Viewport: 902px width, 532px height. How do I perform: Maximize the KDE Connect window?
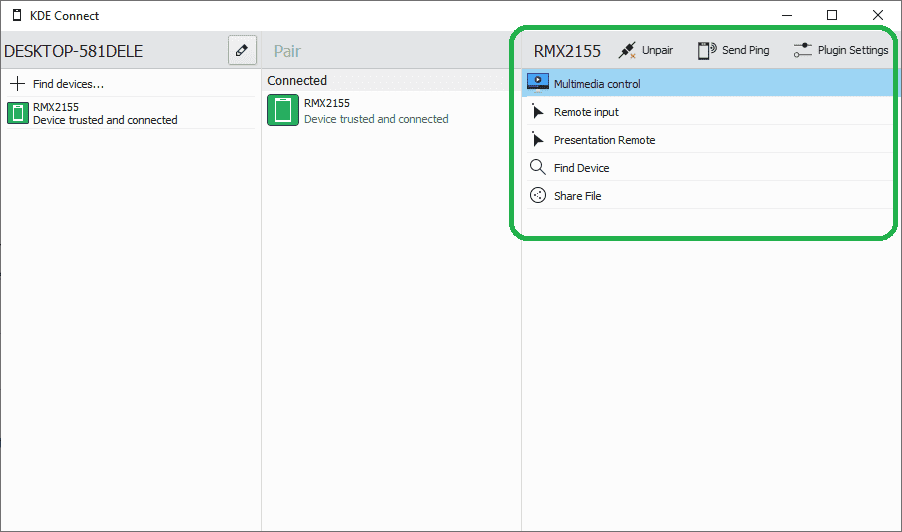click(x=832, y=15)
